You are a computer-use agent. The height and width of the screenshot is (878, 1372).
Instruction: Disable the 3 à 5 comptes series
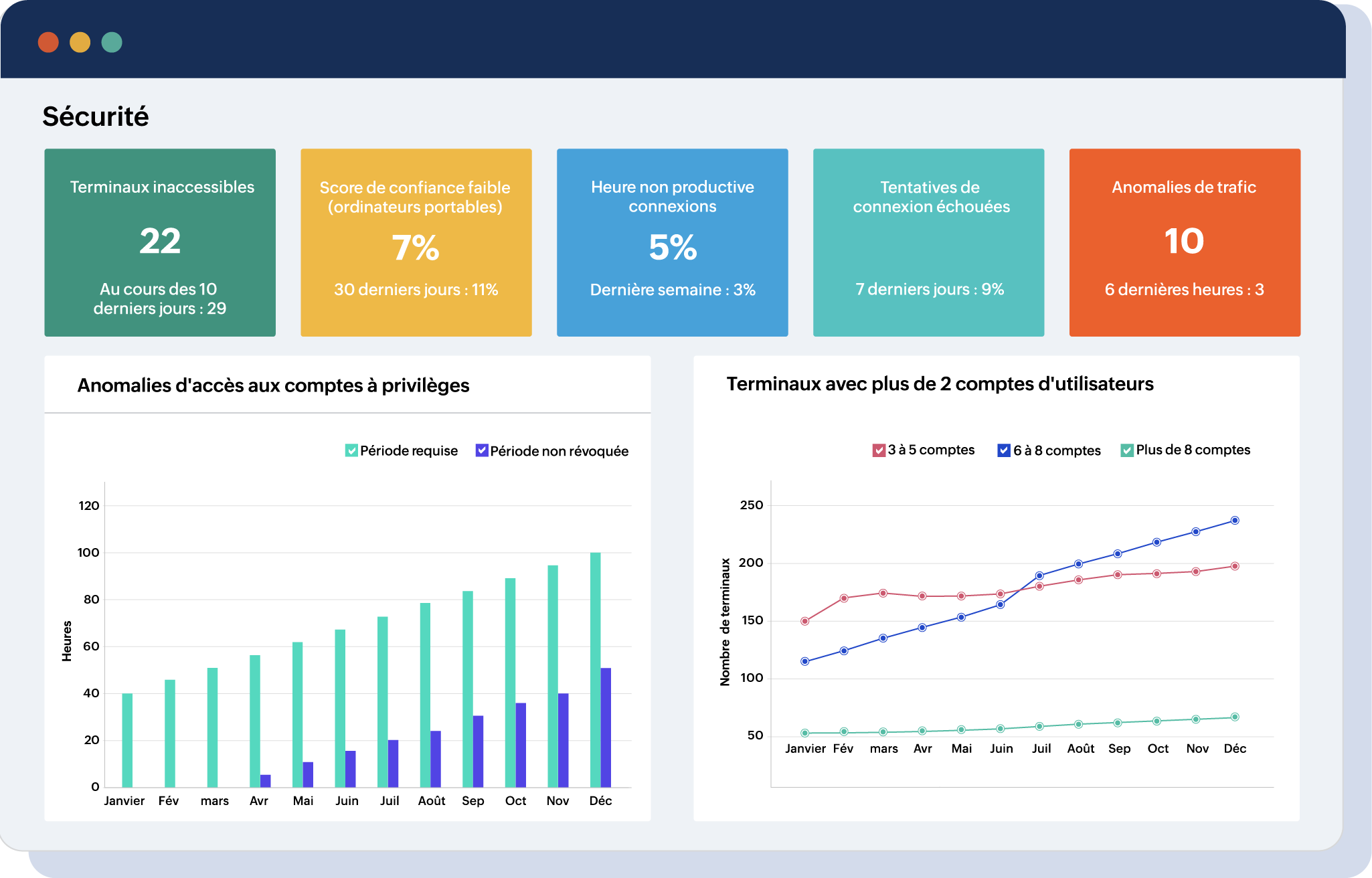pos(879,450)
